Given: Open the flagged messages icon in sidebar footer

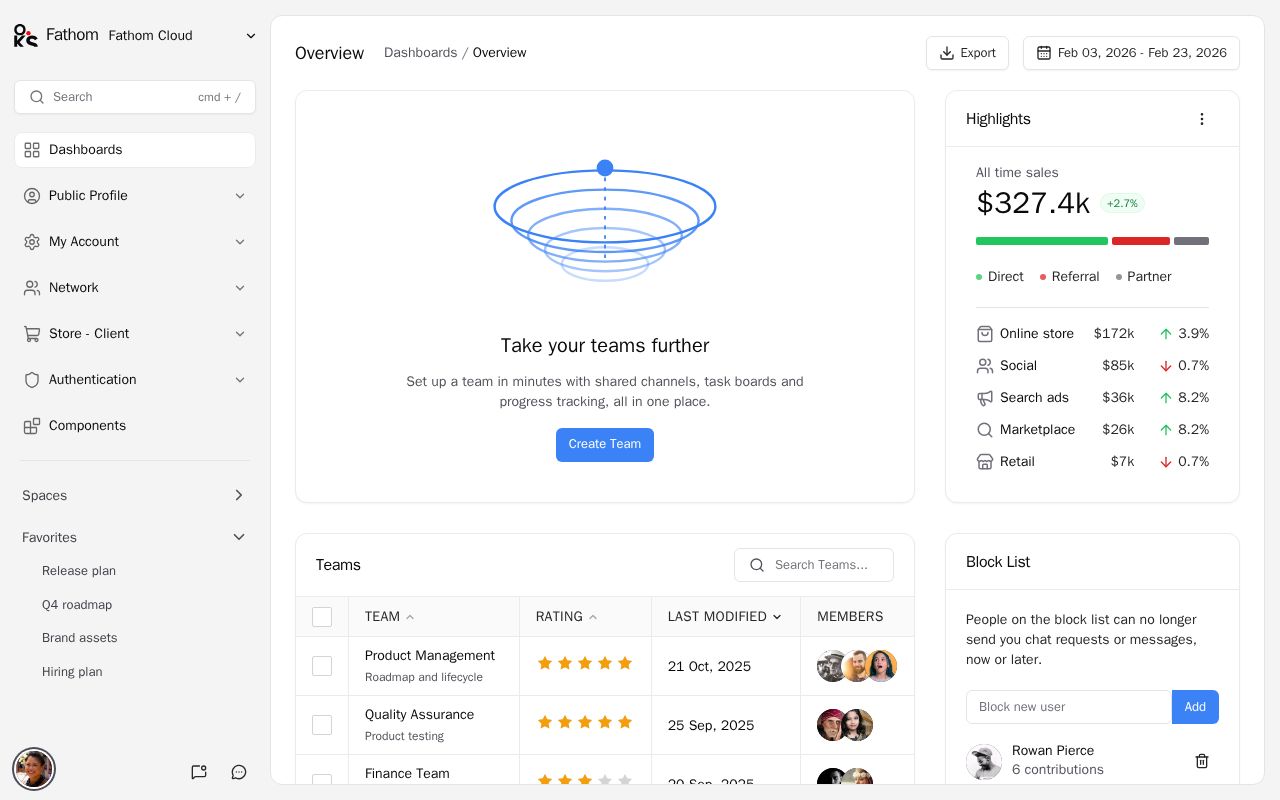Looking at the screenshot, I should 199,772.
